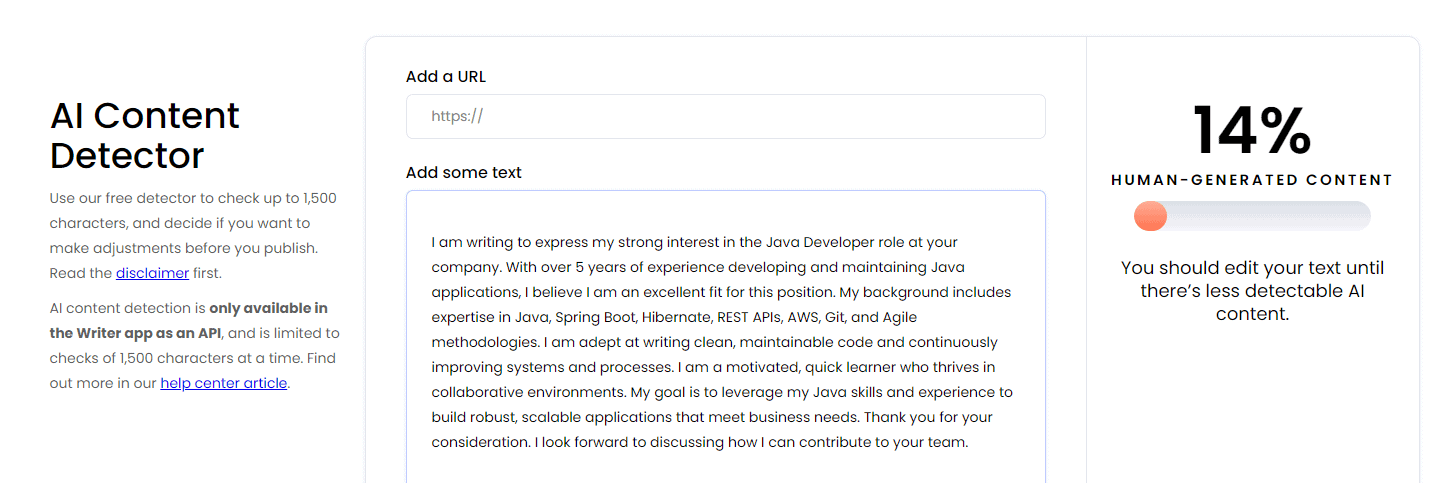The width and height of the screenshot is (1447, 483).
Task: Click the 'Use our free detector' description paragraph
Action: 193,236
